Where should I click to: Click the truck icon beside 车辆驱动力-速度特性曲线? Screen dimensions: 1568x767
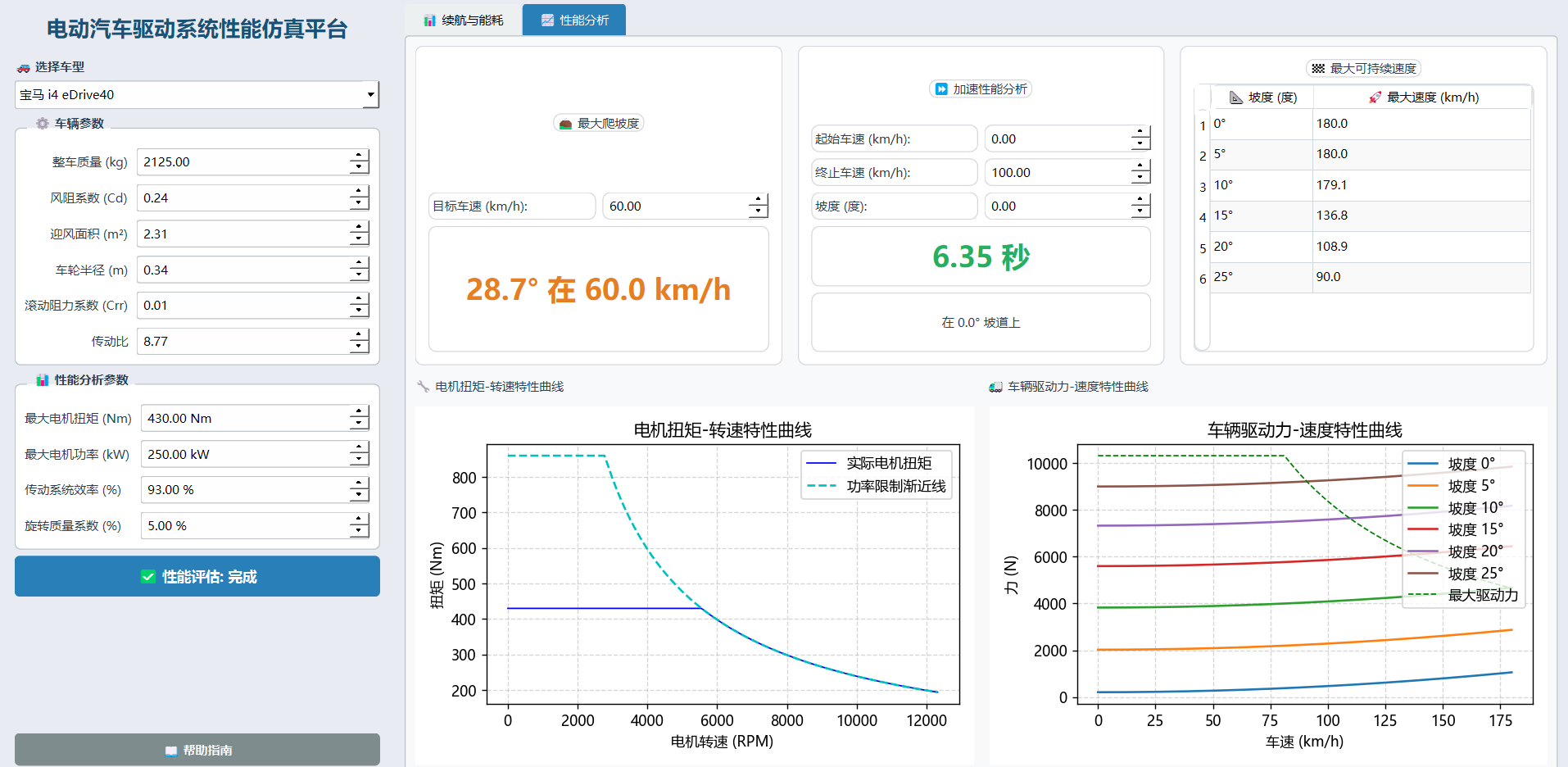pyautogui.click(x=996, y=387)
